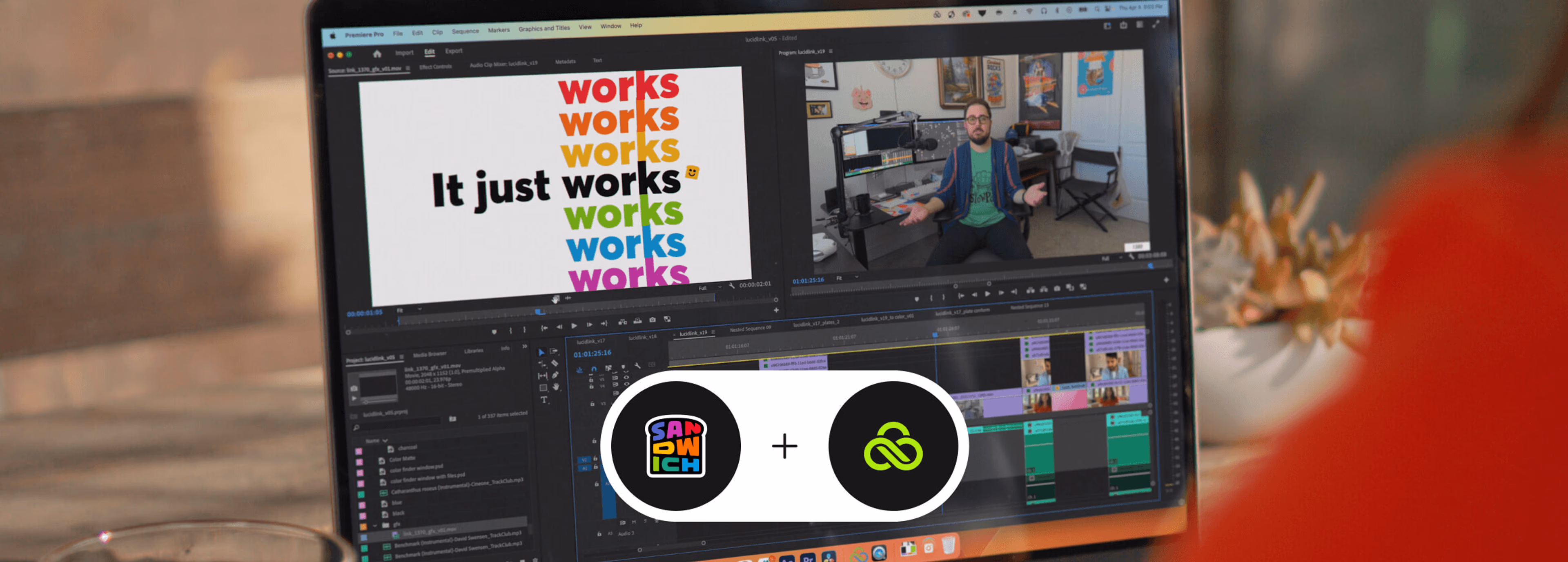Toggle the track lock for Audio 3
The image size is (1568, 562).
599,534
